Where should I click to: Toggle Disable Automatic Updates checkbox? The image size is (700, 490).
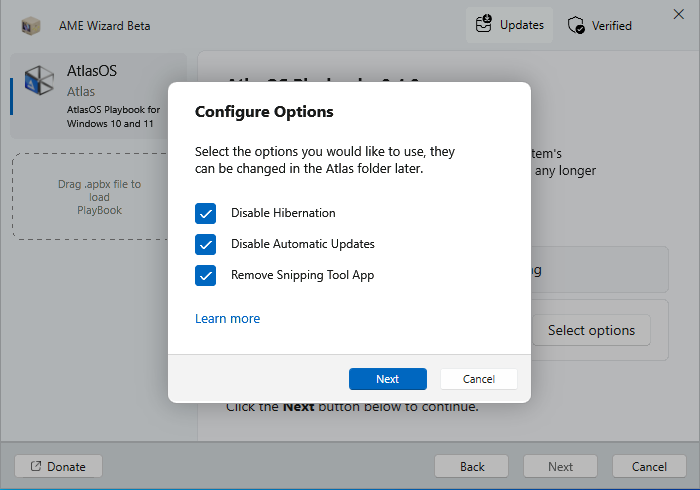pos(206,244)
